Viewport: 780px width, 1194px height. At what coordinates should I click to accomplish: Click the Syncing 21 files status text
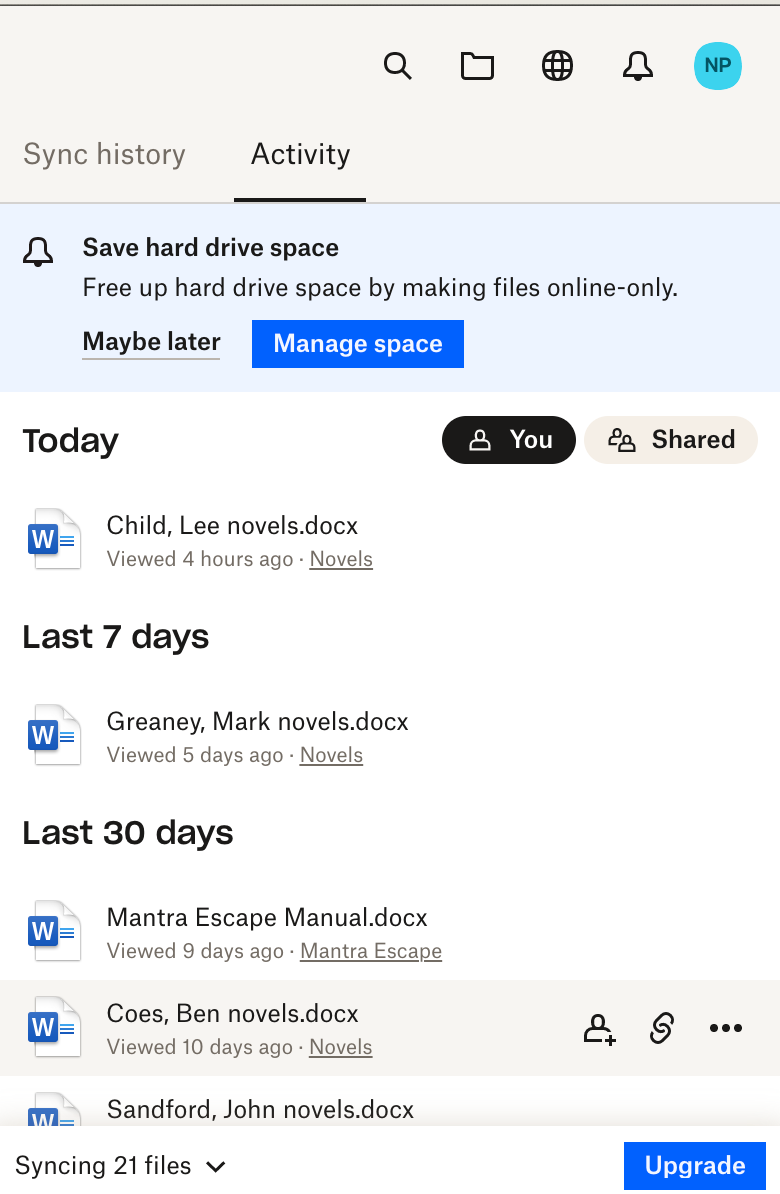(x=103, y=1166)
